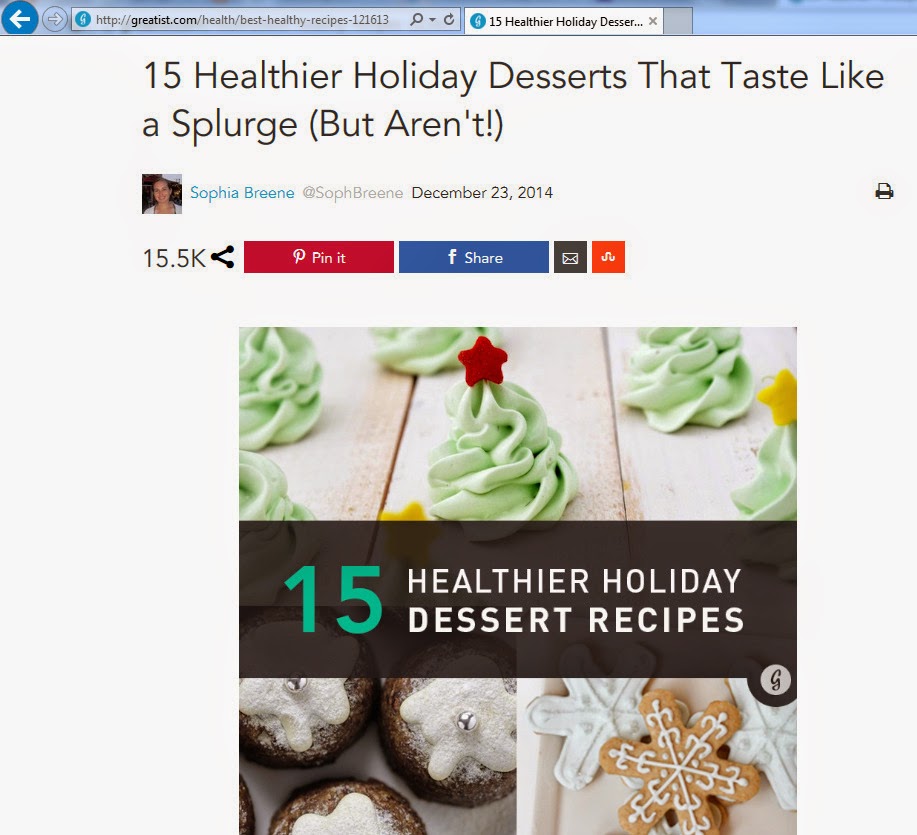The image size is (917, 835).
Task: Open Sophia Breene author profile link
Action: 242,192
